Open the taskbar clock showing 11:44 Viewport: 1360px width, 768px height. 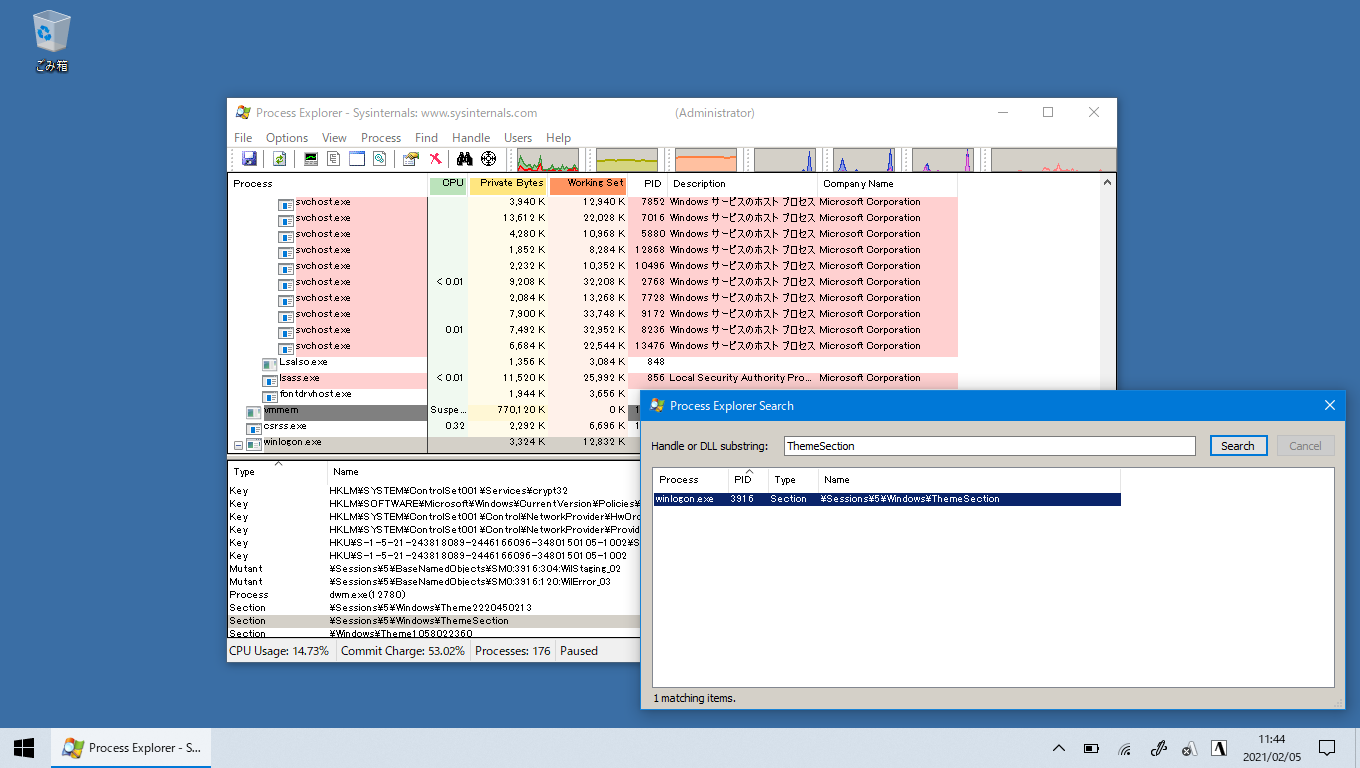click(x=1272, y=747)
